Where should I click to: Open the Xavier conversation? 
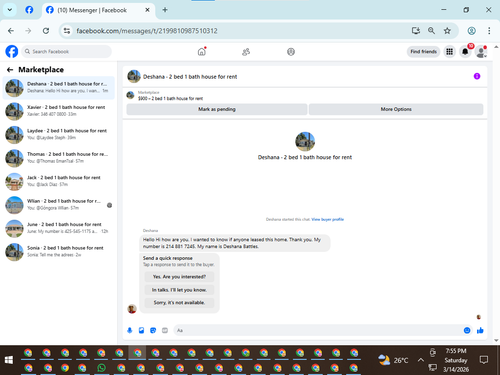59,111
